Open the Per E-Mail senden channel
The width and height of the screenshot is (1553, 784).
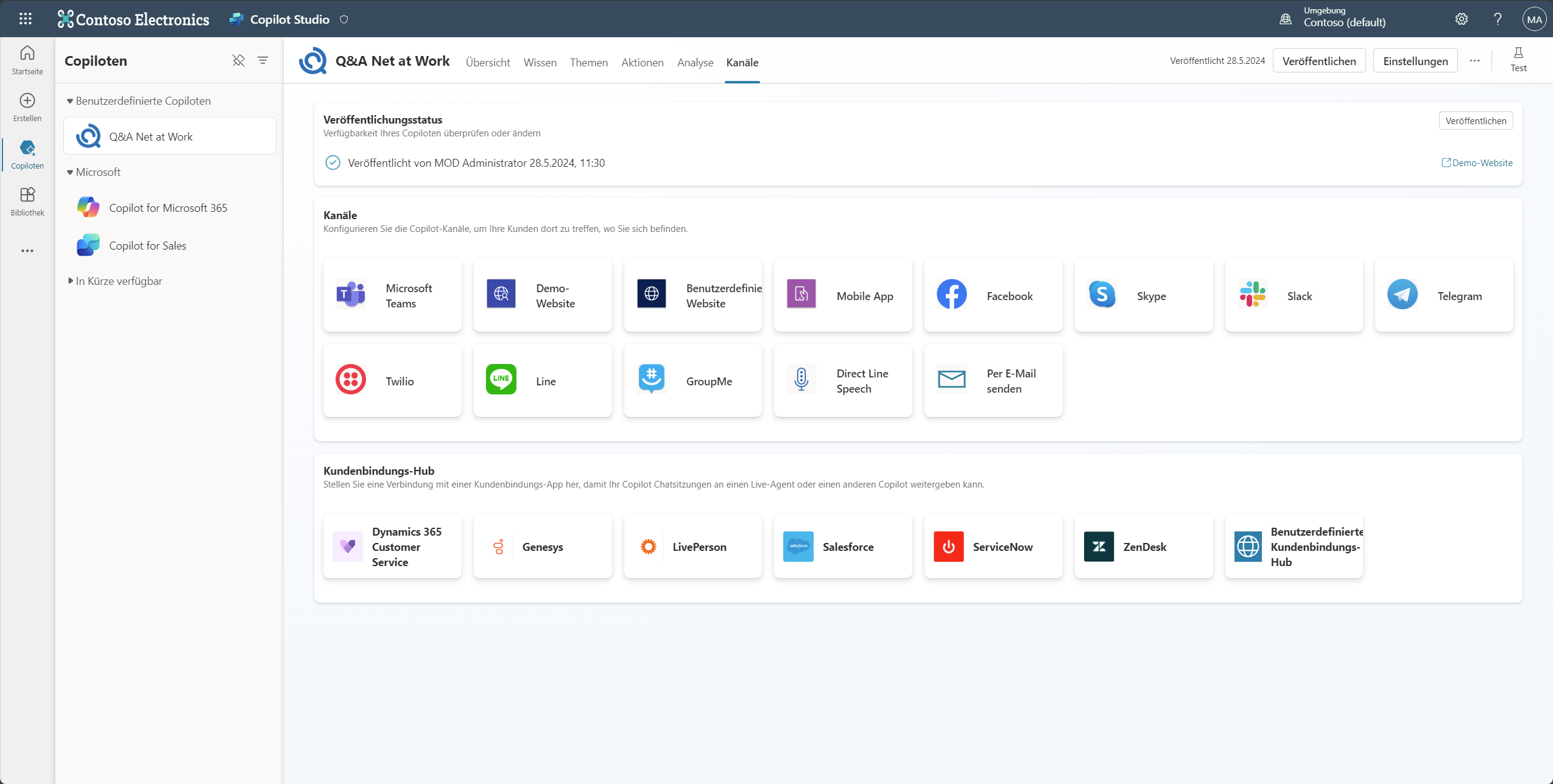[x=993, y=380]
